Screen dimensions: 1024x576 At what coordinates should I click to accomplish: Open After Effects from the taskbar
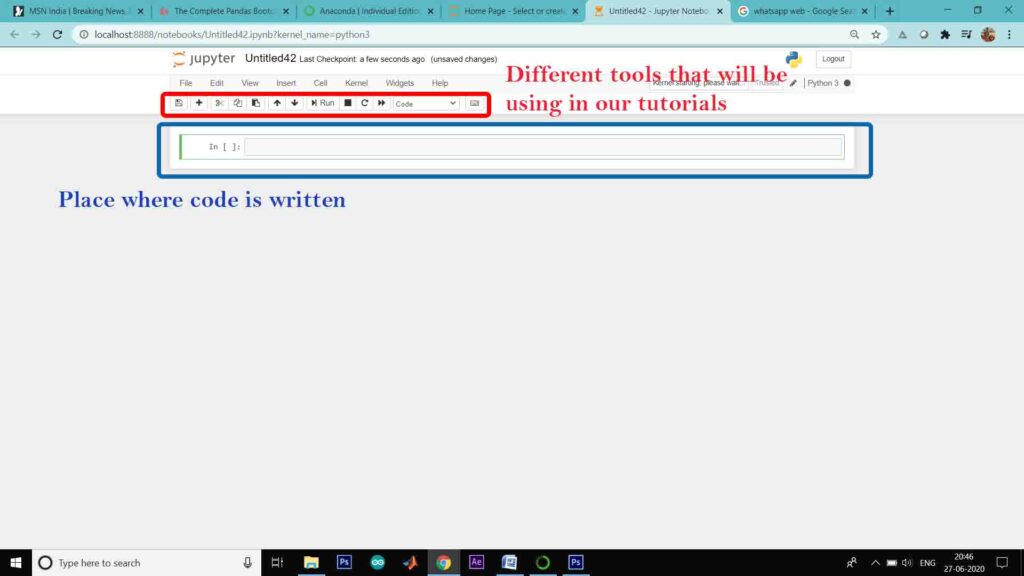point(476,562)
